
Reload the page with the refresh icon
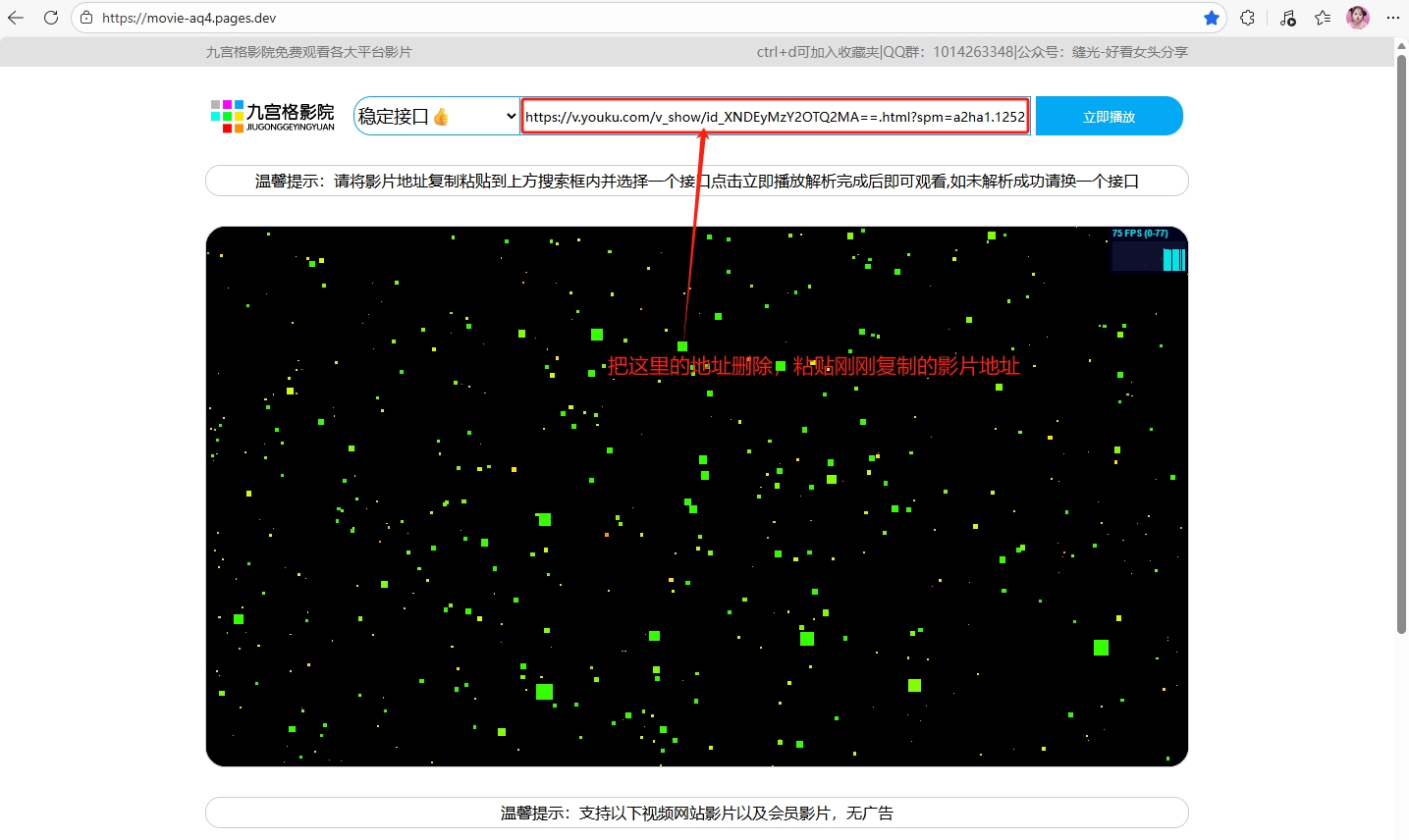pyautogui.click(x=51, y=18)
